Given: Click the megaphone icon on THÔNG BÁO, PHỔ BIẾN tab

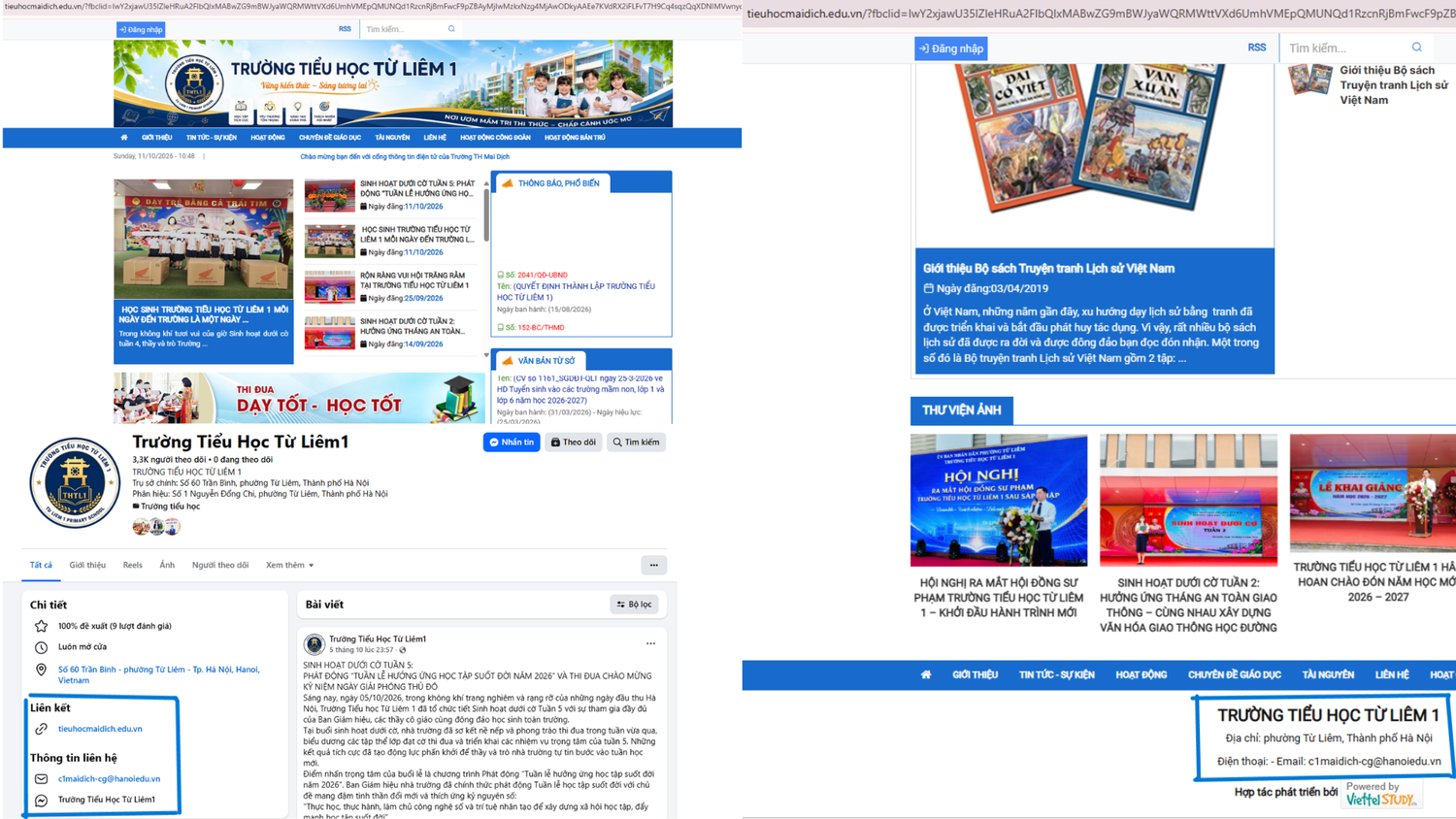Looking at the screenshot, I should (x=507, y=183).
